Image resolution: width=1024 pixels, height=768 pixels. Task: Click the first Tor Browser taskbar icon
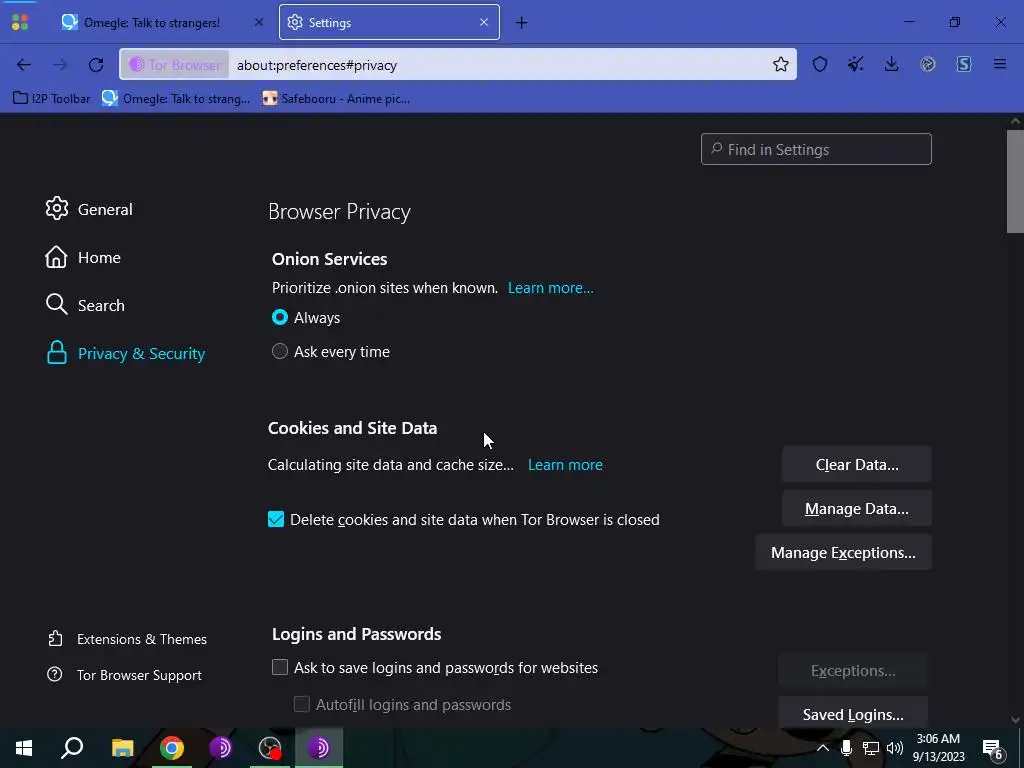tap(221, 748)
